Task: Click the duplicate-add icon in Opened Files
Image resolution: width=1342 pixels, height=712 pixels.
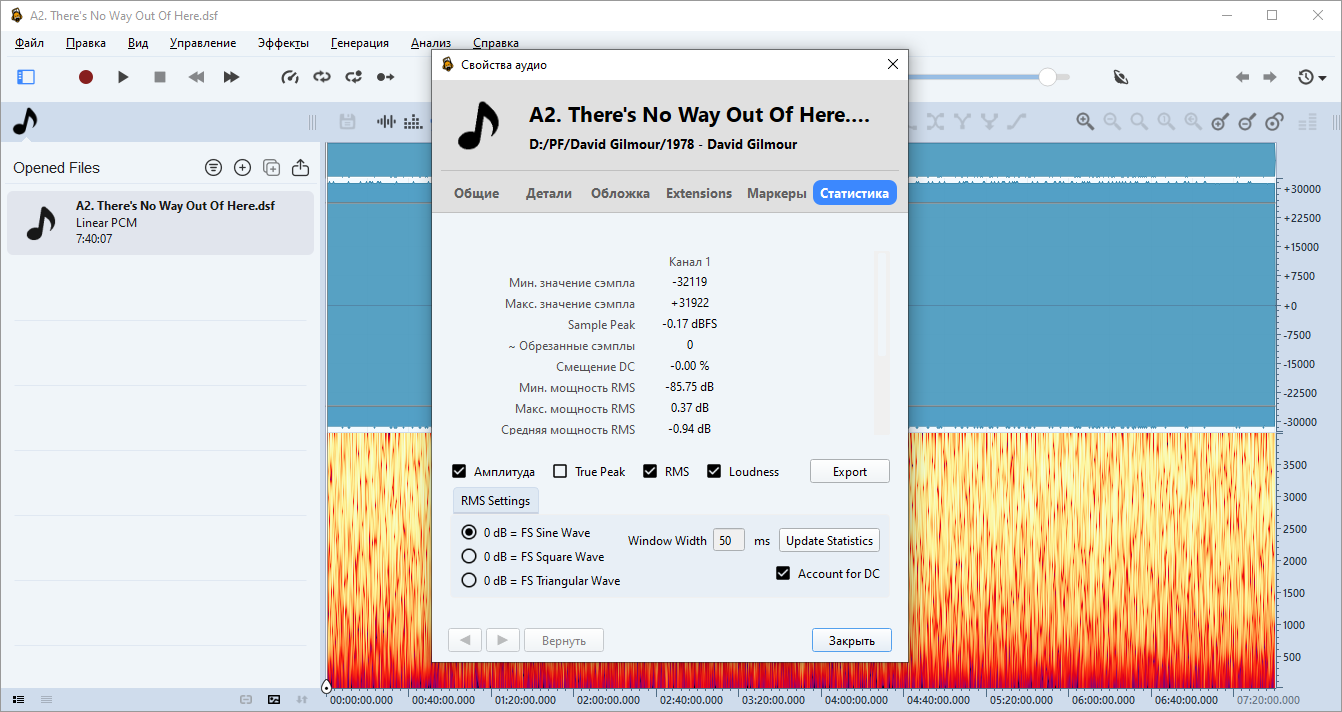Action: point(271,168)
